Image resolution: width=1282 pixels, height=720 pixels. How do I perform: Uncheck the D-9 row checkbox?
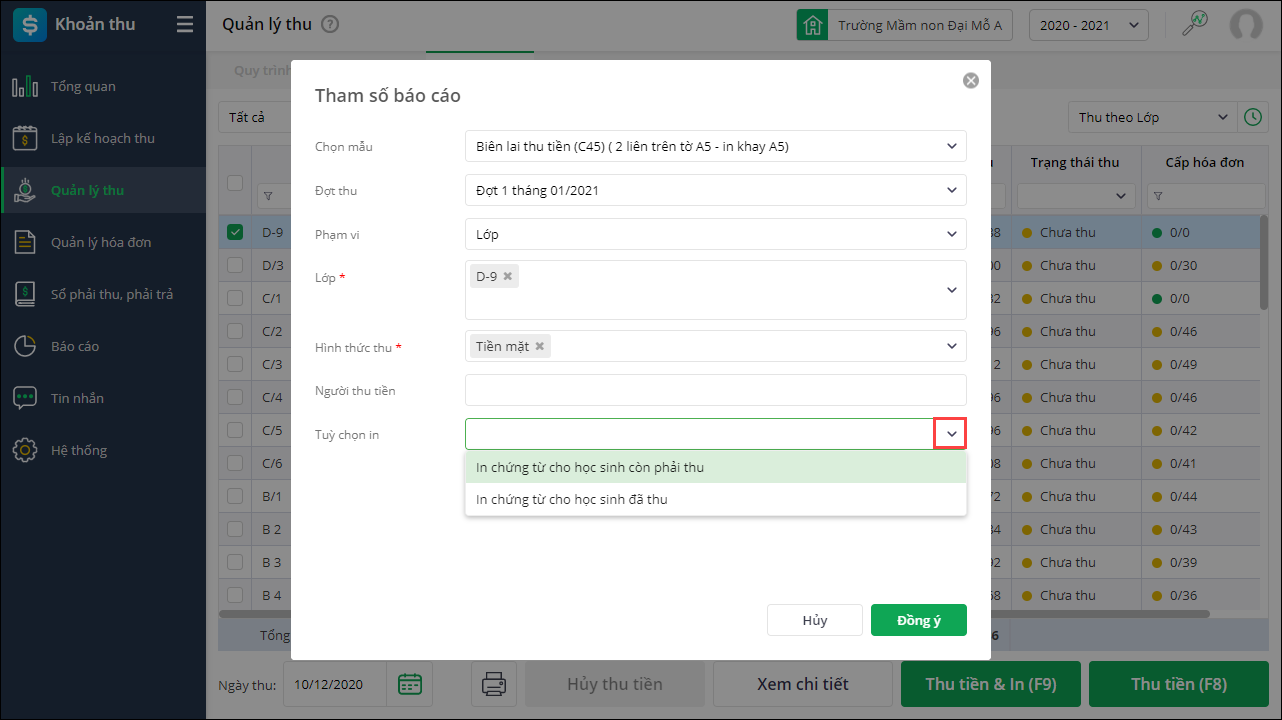click(x=235, y=232)
